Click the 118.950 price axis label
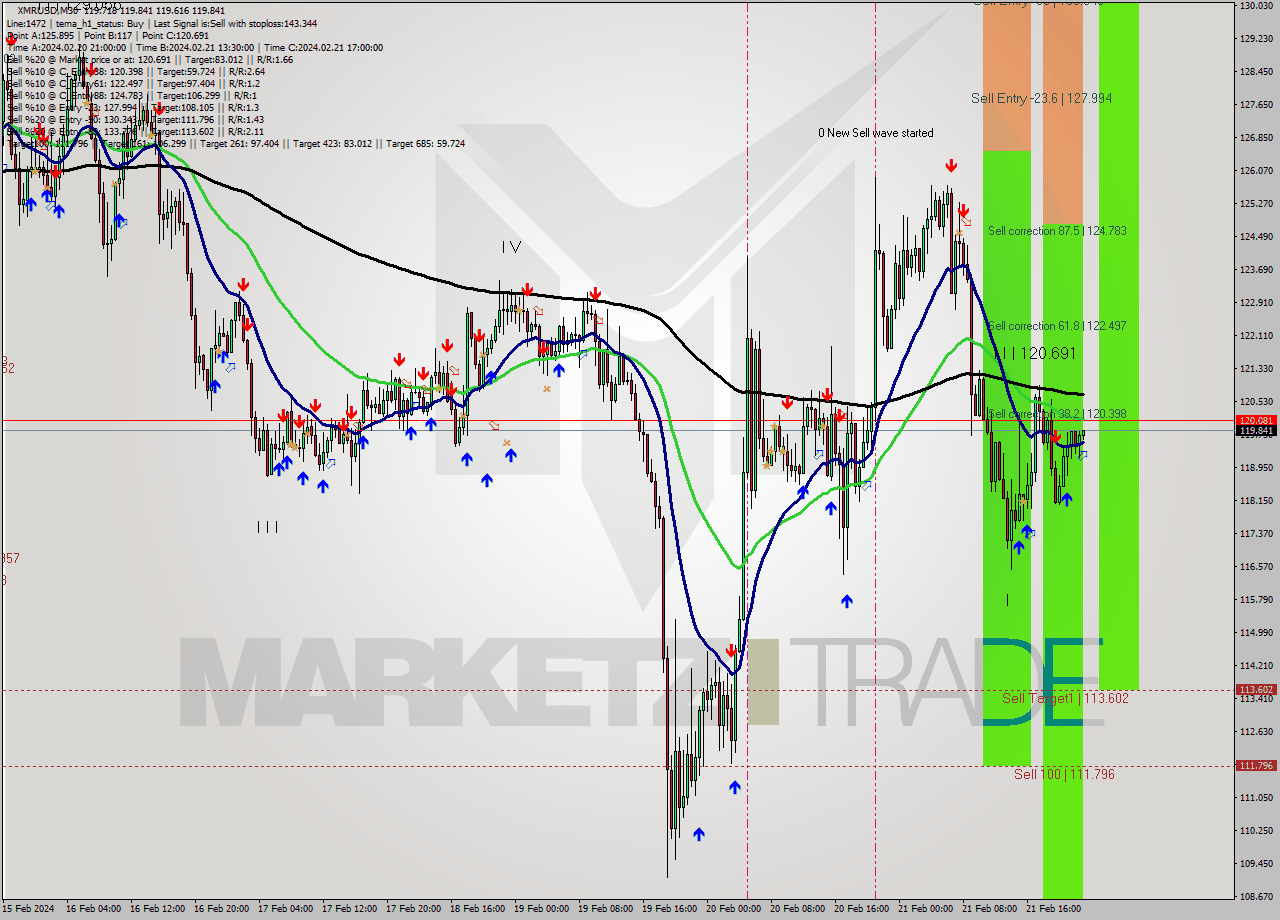Viewport: 1280px width, 920px height. (x=1255, y=467)
